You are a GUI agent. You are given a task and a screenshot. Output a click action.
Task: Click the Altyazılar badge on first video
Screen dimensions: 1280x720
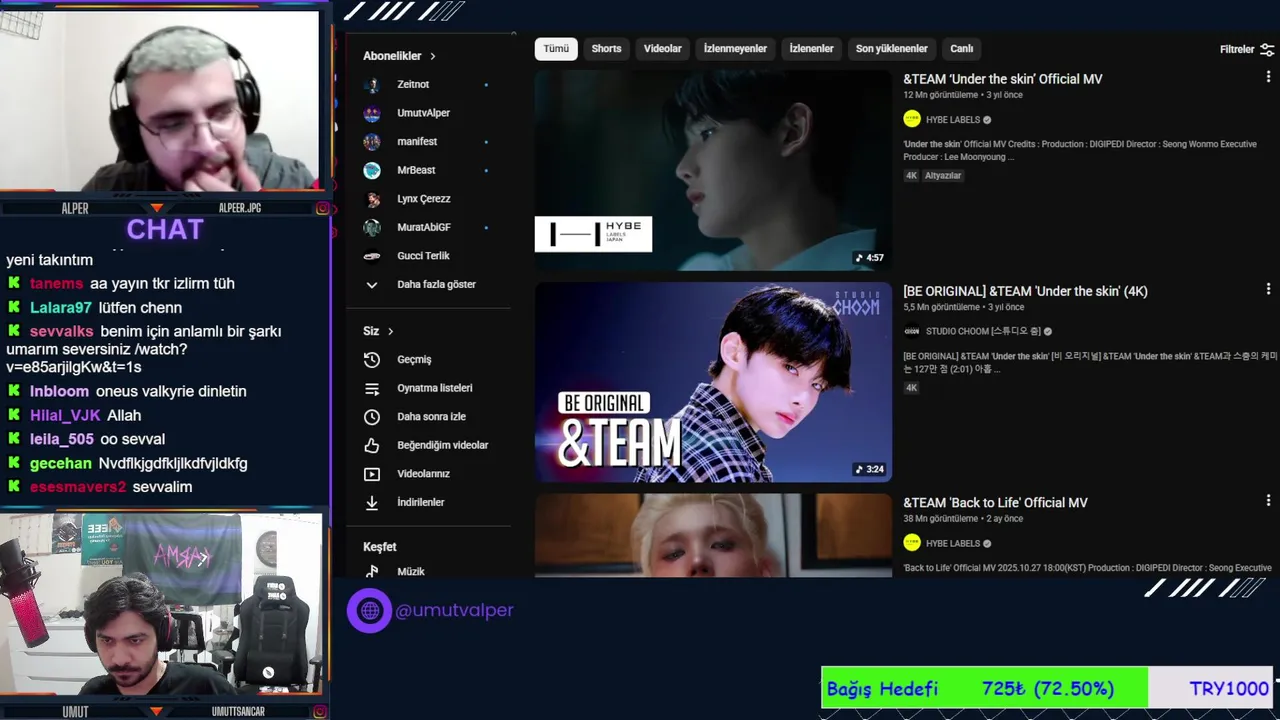tap(943, 176)
